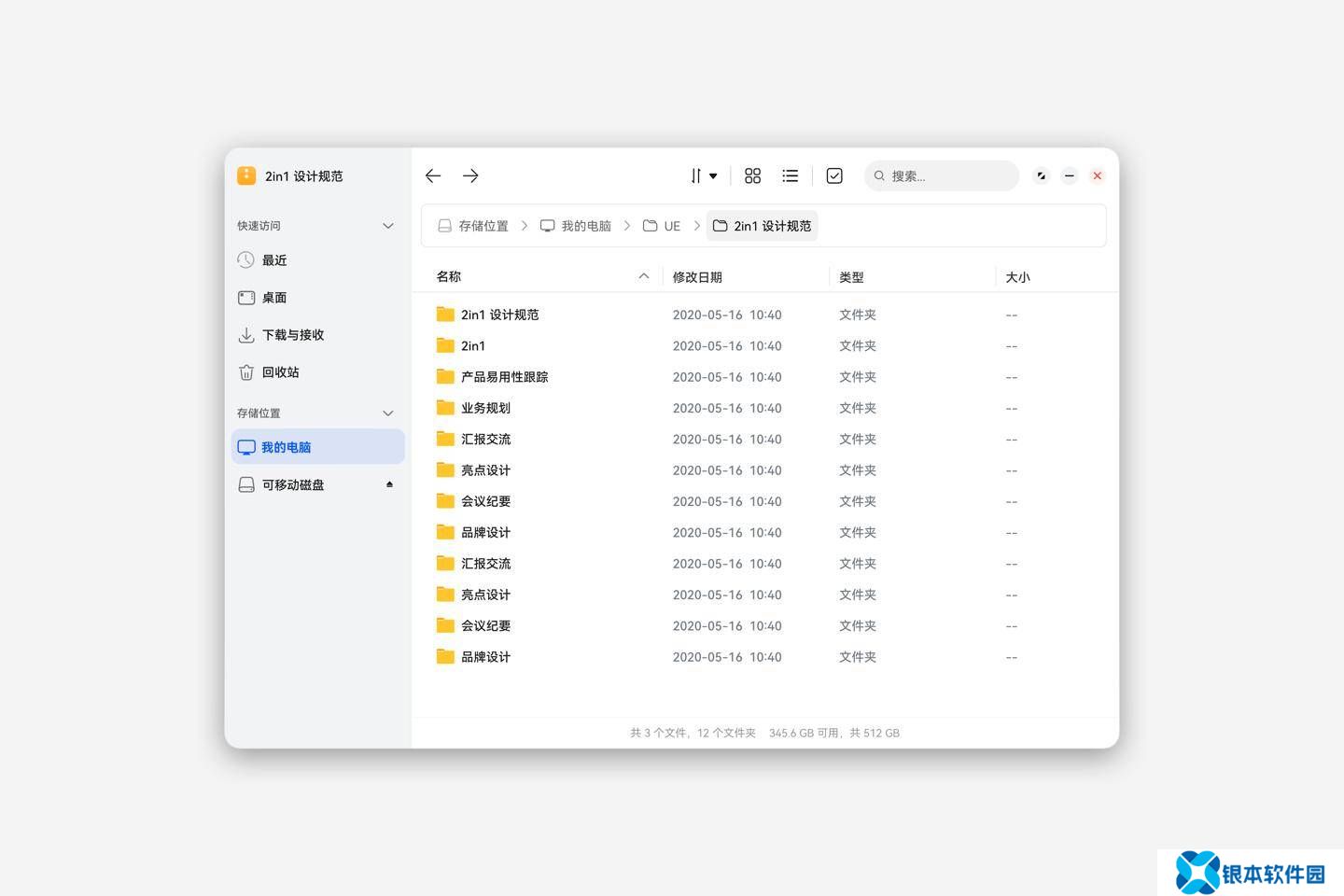Open the sort options dropdown
Image resolution: width=1344 pixels, height=896 pixels.
pos(704,175)
